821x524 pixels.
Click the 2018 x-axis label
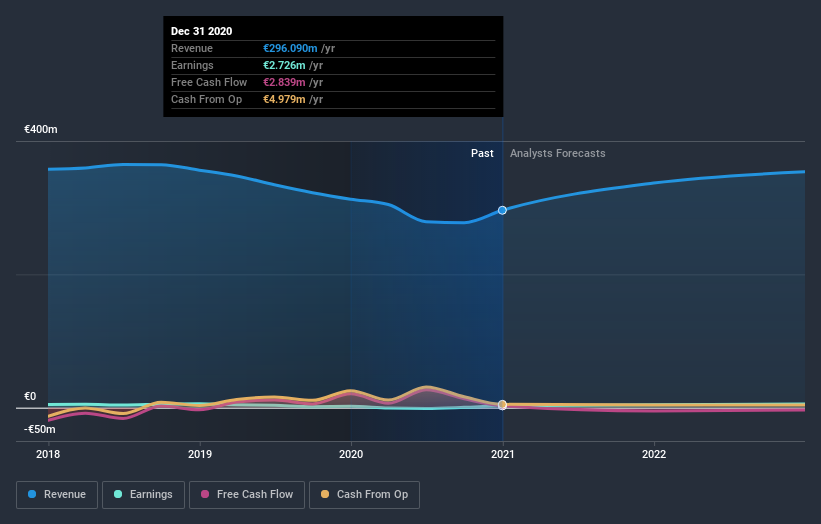(x=48, y=454)
